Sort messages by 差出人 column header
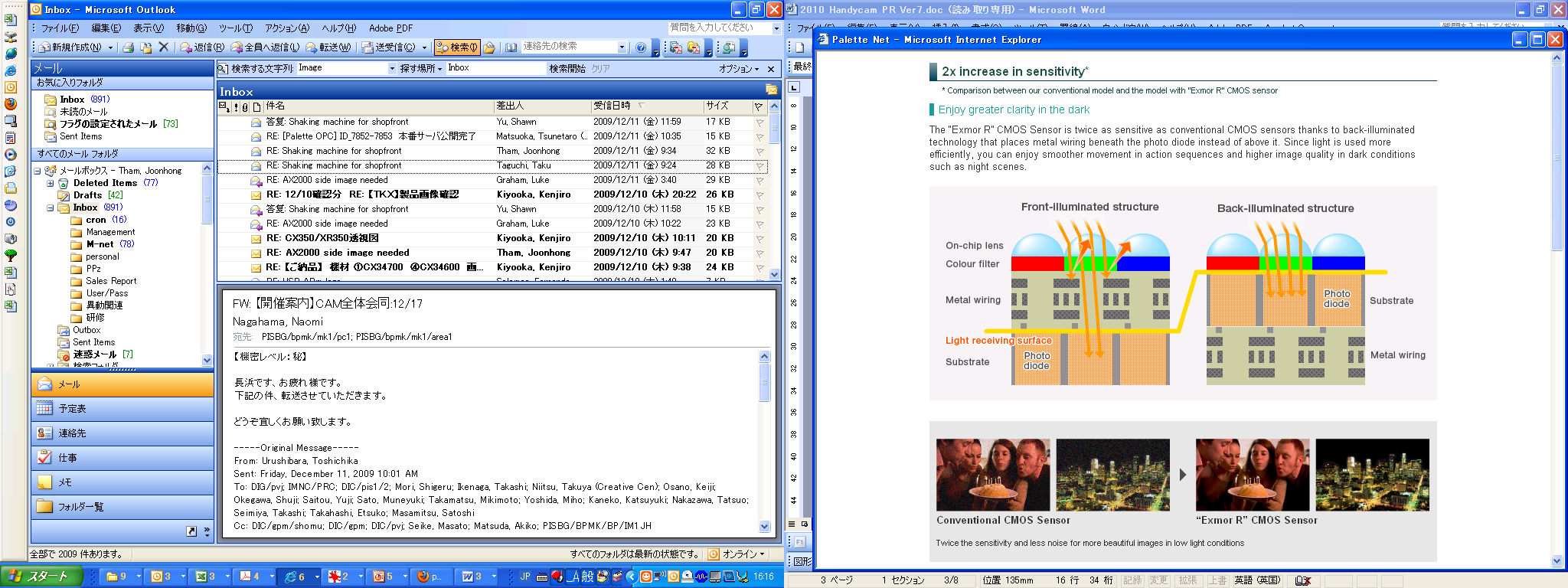Viewport: 1568px width, 588px height. tap(542, 106)
